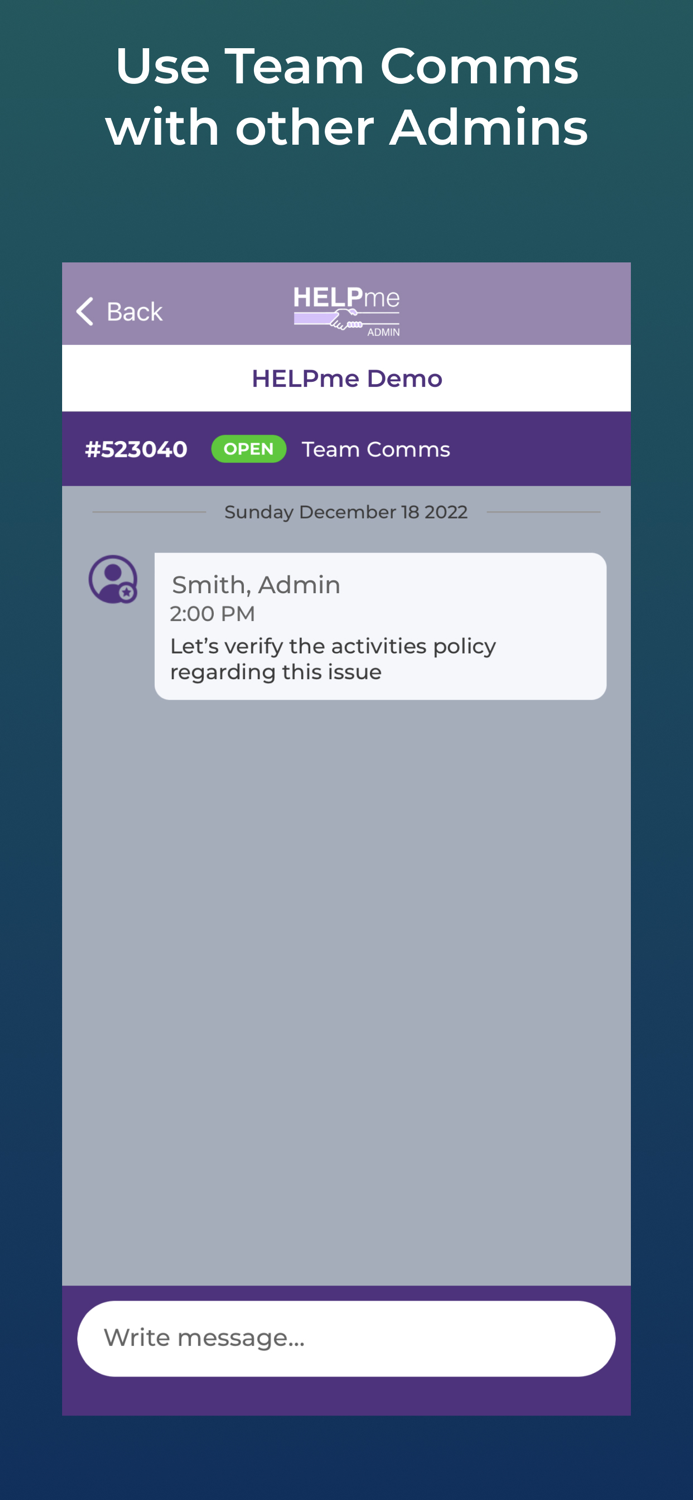This screenshot has height=1500, width=693.
Task: Click the Write message input field
Action: click(346, 1338)
